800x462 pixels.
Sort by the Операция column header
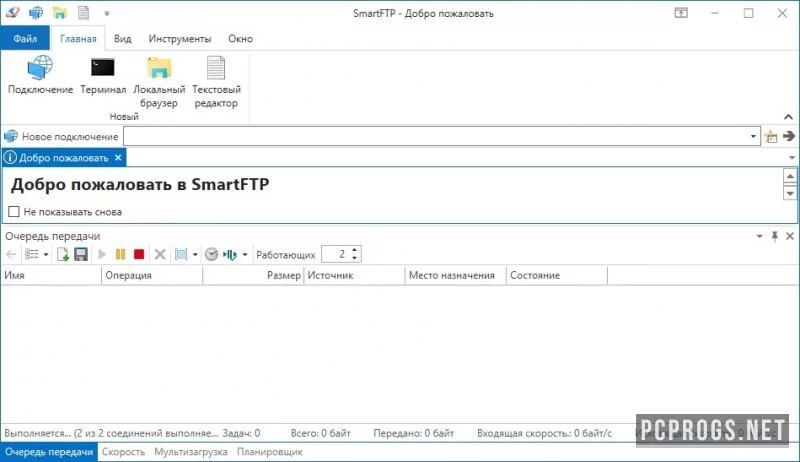(x=152, y=275)
